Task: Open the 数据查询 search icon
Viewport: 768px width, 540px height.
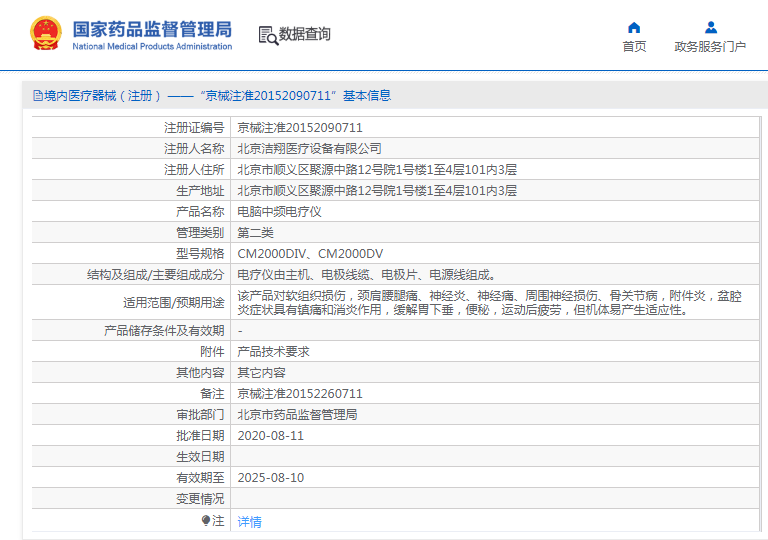Action: pyautogui.click(x=268, y=35)
